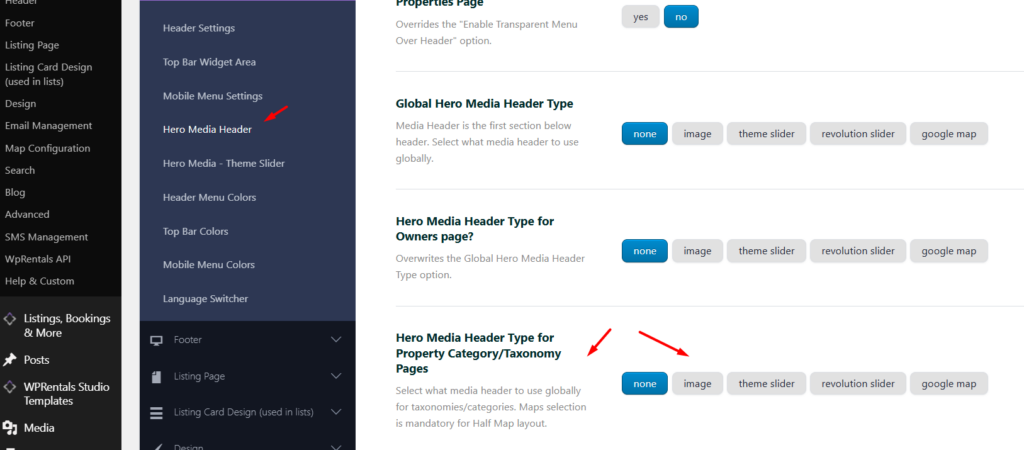1024x450 pixels.
Task: Open Listing Card Design (used in lists) sidebar link
Action: tap(48, 74)
